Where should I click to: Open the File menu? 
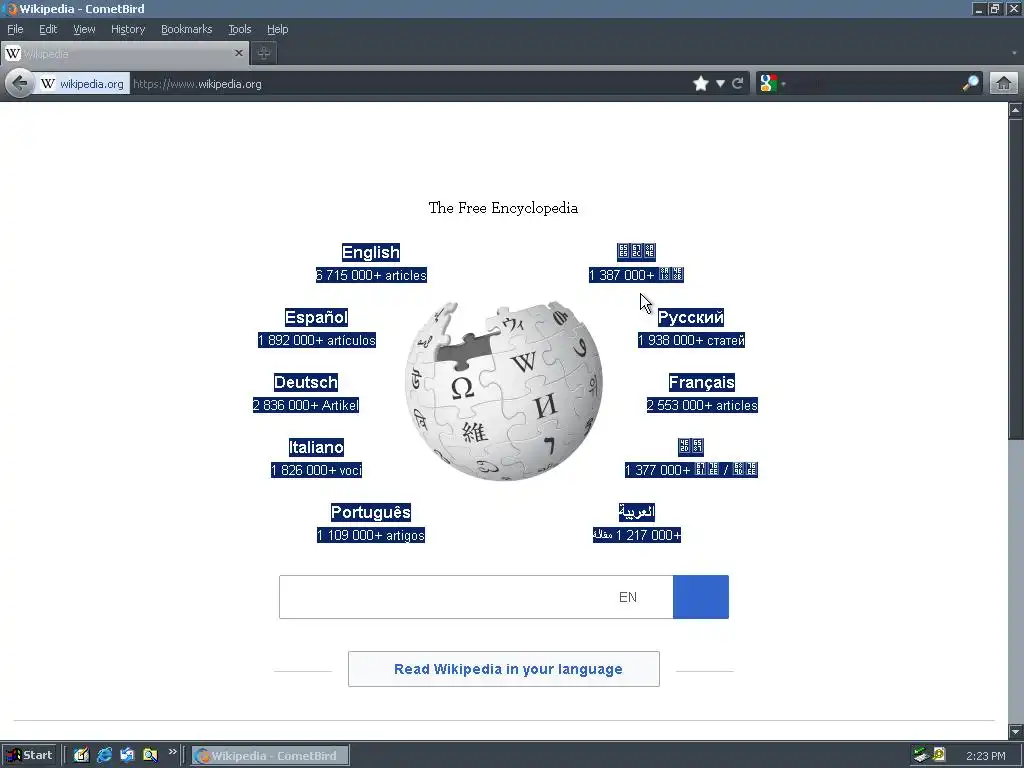coord(15,29)
